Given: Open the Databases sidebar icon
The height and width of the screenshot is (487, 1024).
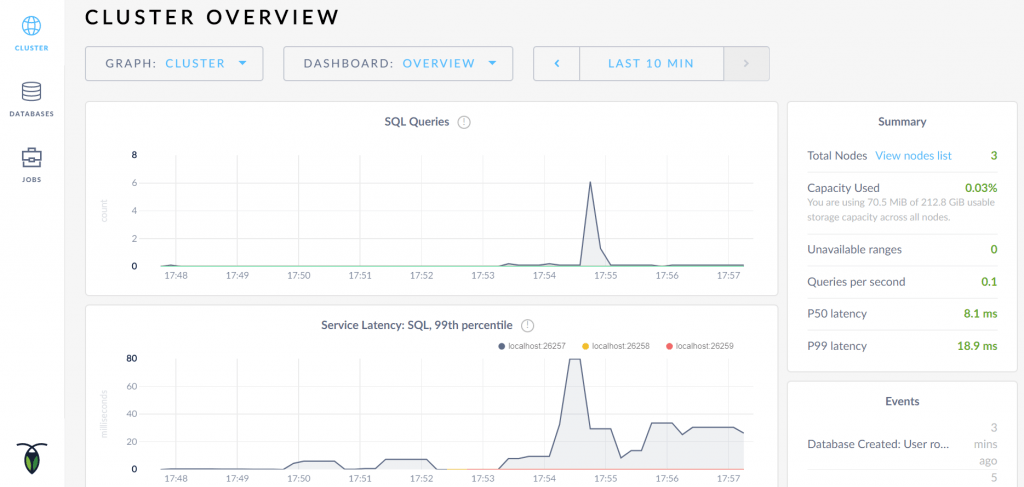Looking at the screenshot, I should coord(32,92).
